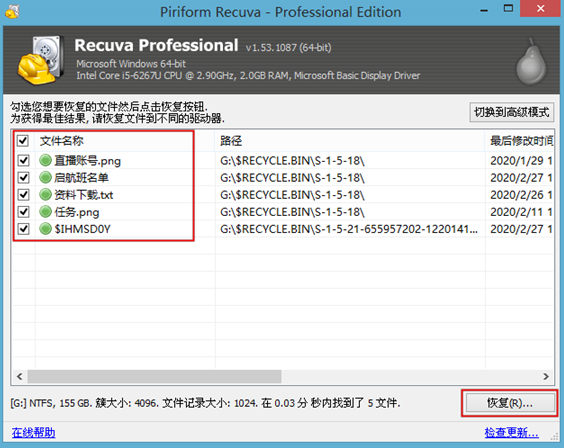Sort by 最后修改时间 column header

coord(519,141)
